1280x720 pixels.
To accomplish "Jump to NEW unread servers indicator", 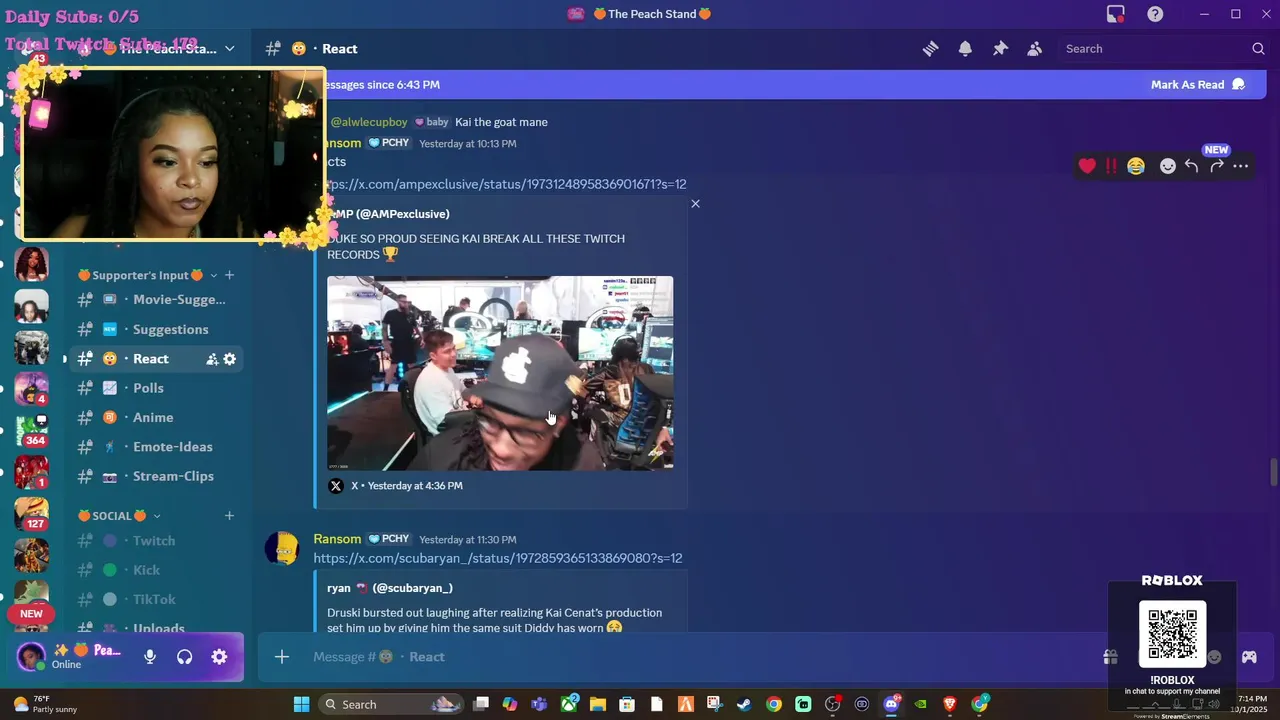I will [x=31, y=614].
